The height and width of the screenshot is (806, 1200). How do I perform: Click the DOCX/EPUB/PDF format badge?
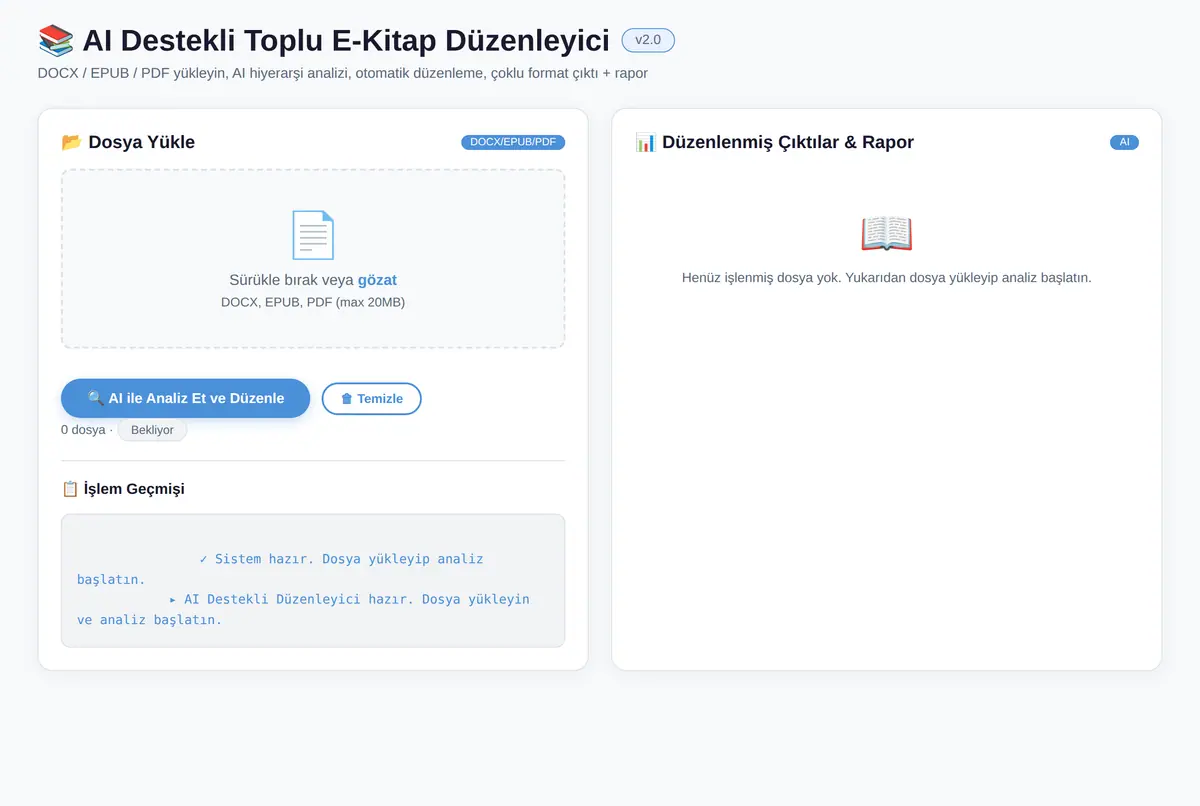coord(513,142)
